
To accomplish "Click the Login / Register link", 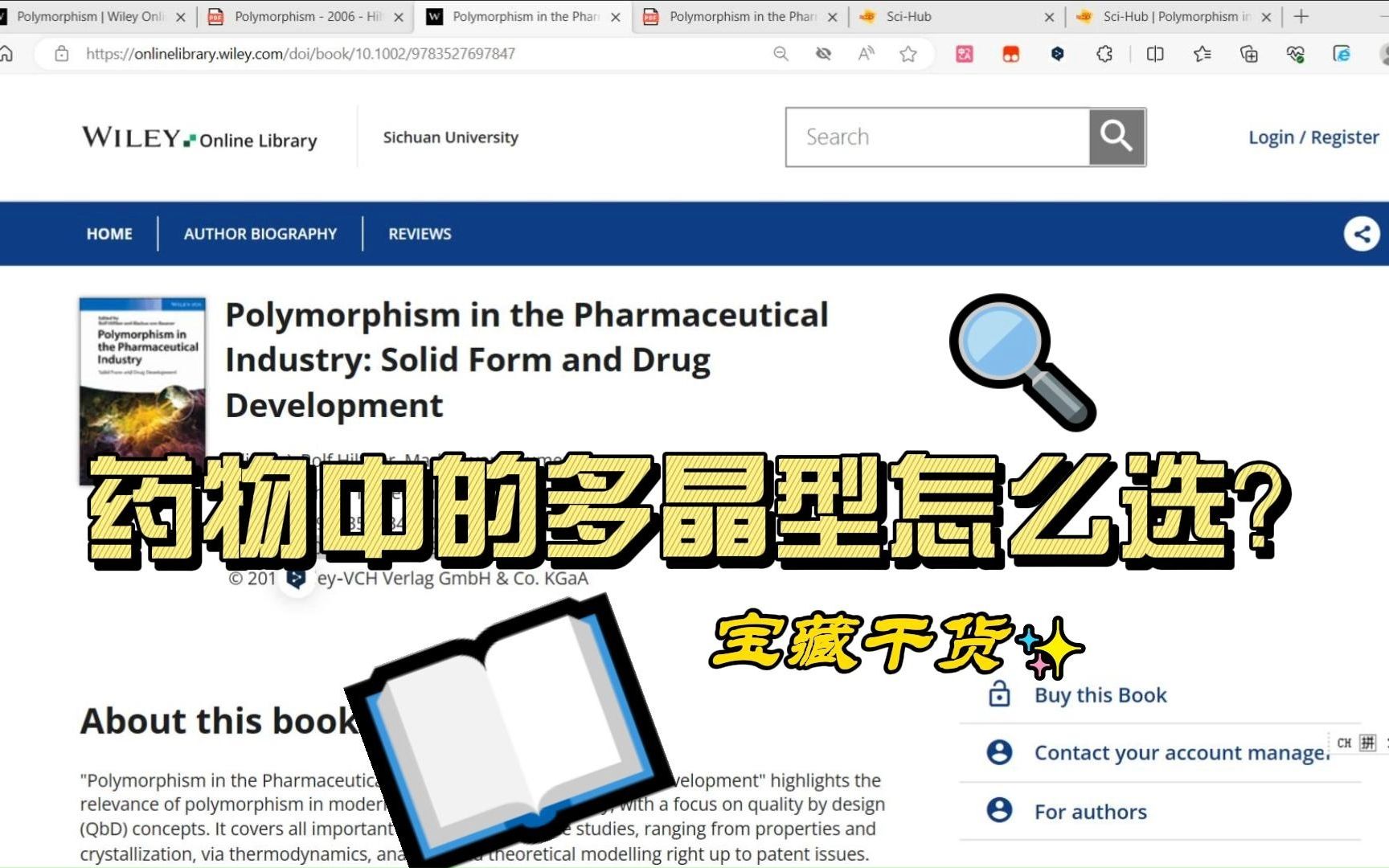I will click(x=1313, y=137).
